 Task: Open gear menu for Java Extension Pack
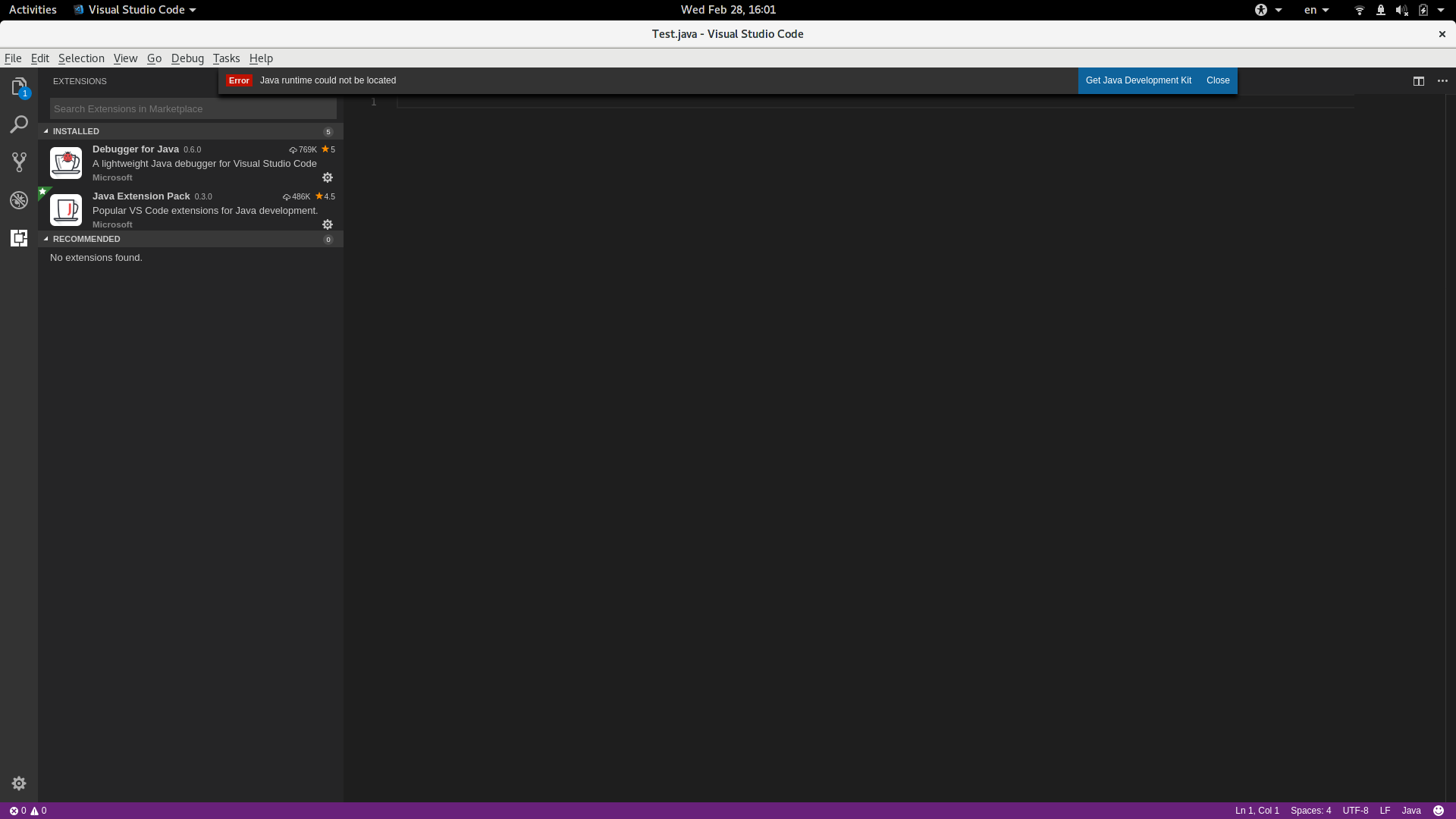click(x=328, y=224)
